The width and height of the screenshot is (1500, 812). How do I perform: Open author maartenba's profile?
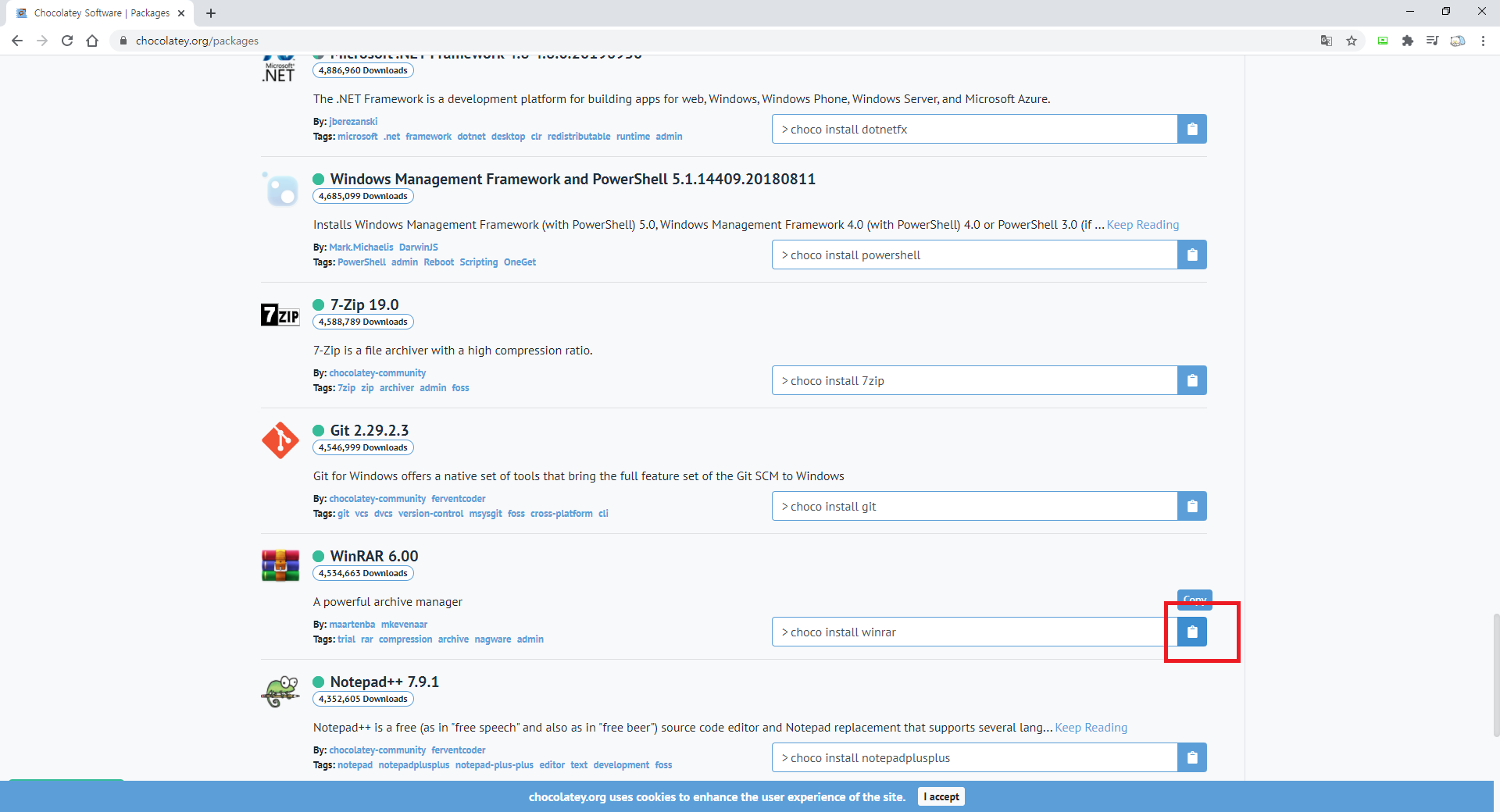[x=352, y=625]
